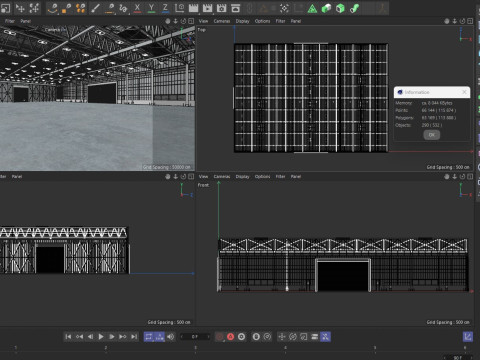This screenshot has width=480, height=360.
Task: Toggle red Autokeying button
Action: [230, 337]
